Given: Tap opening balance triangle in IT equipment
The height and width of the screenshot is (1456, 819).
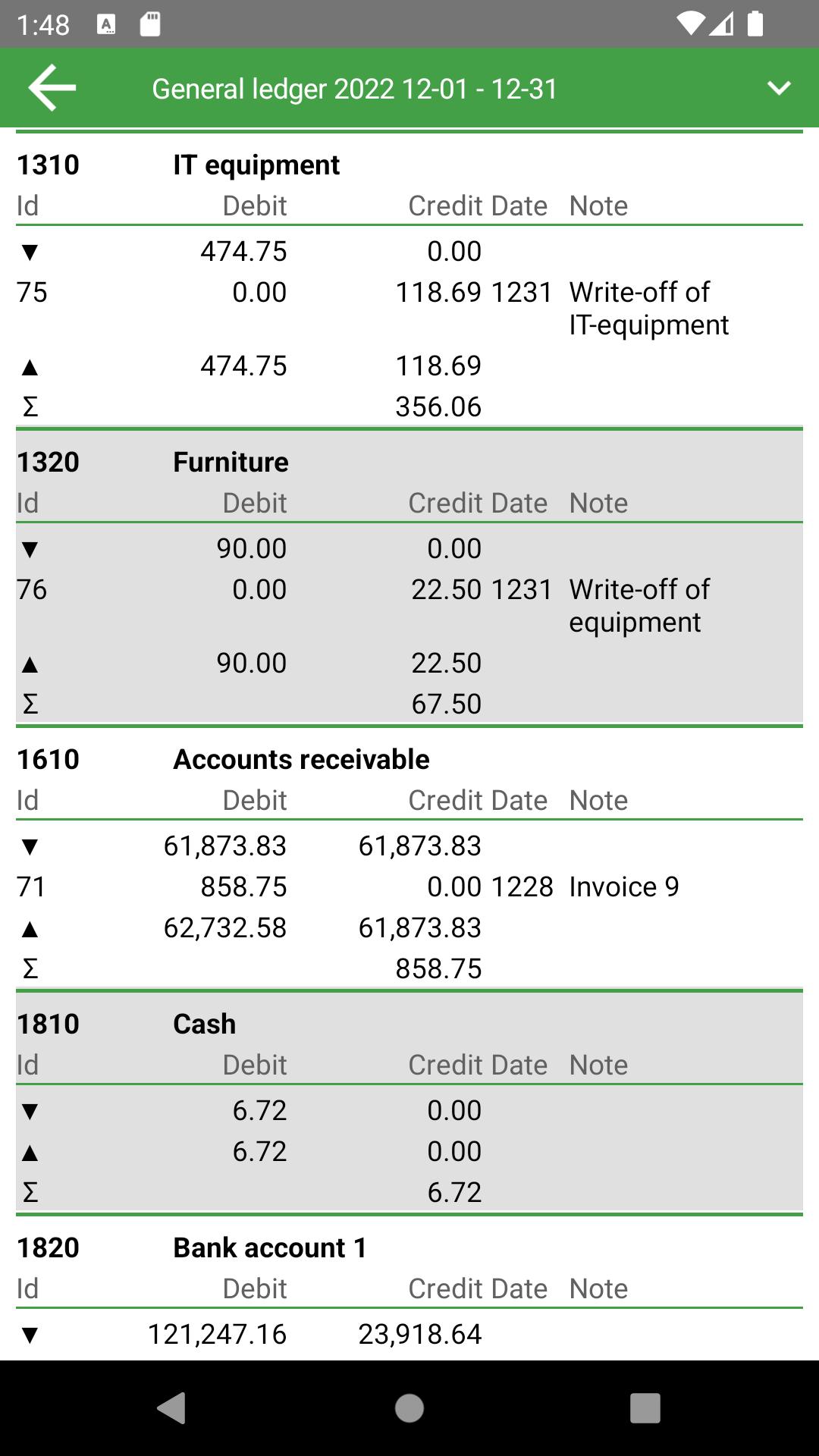Looking at the screenshot, I should coord(30,252).
